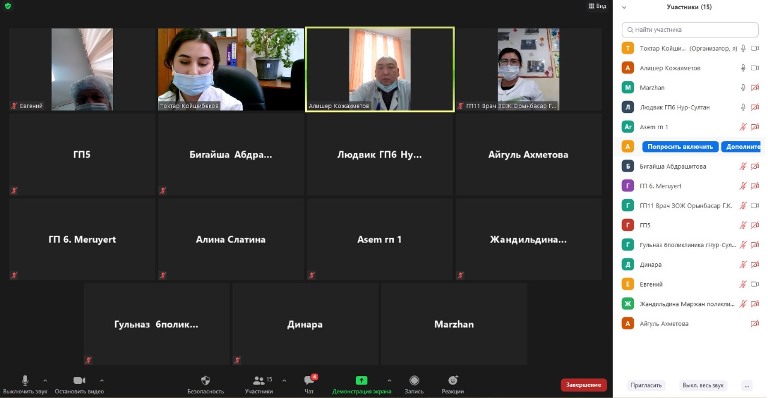768x398 pixels.
Task: Toggle microphone with Выключить звук
Action: click(25, 380)
